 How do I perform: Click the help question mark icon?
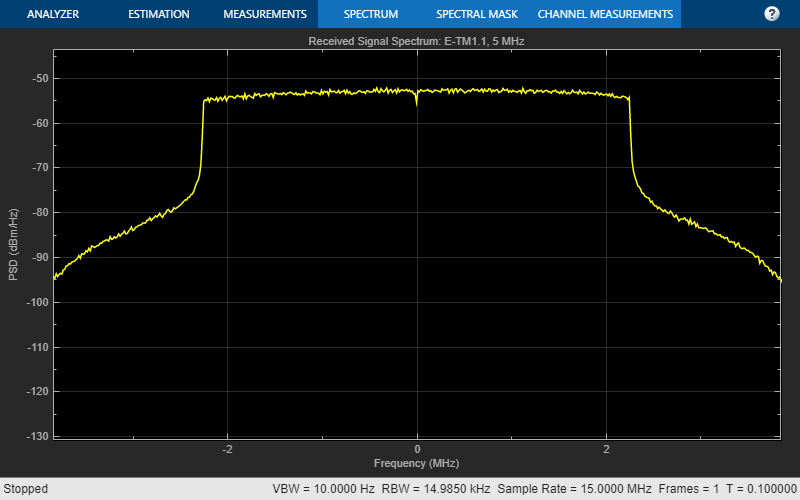pyautogui.click(x=771, y=14)
